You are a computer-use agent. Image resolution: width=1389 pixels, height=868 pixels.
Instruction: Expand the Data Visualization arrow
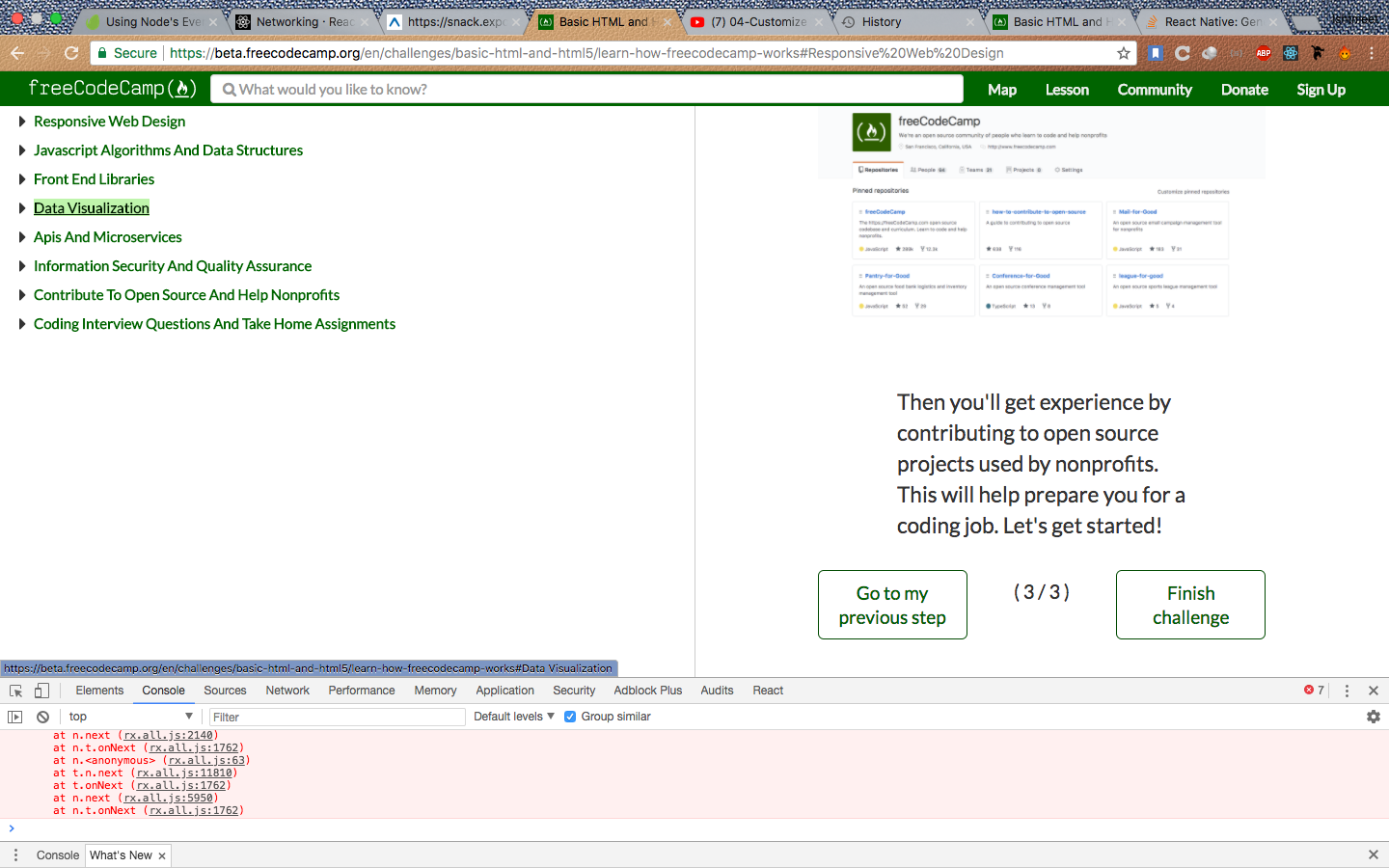coord(22,208)
